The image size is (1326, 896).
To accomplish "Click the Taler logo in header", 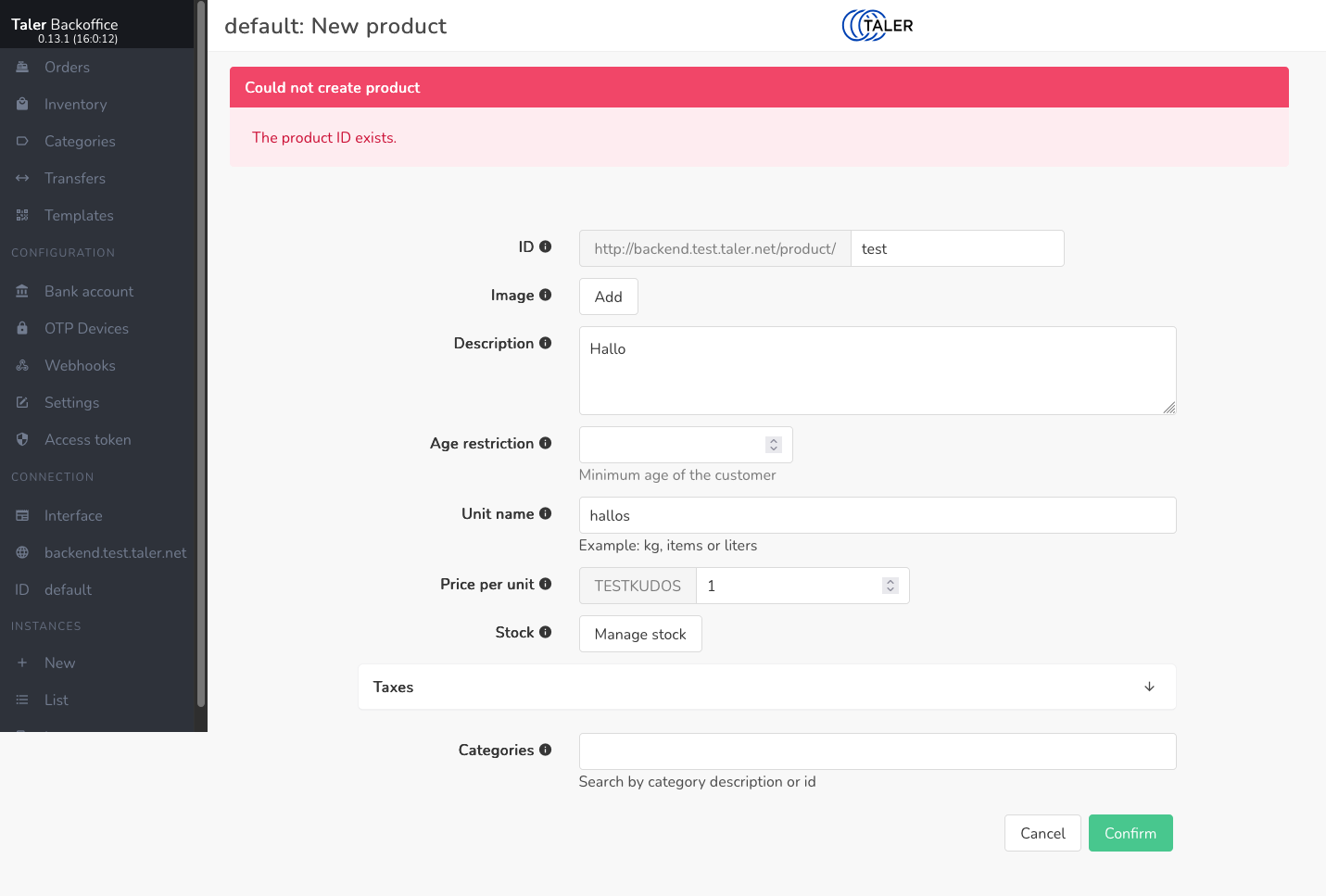I will point(877,26).
